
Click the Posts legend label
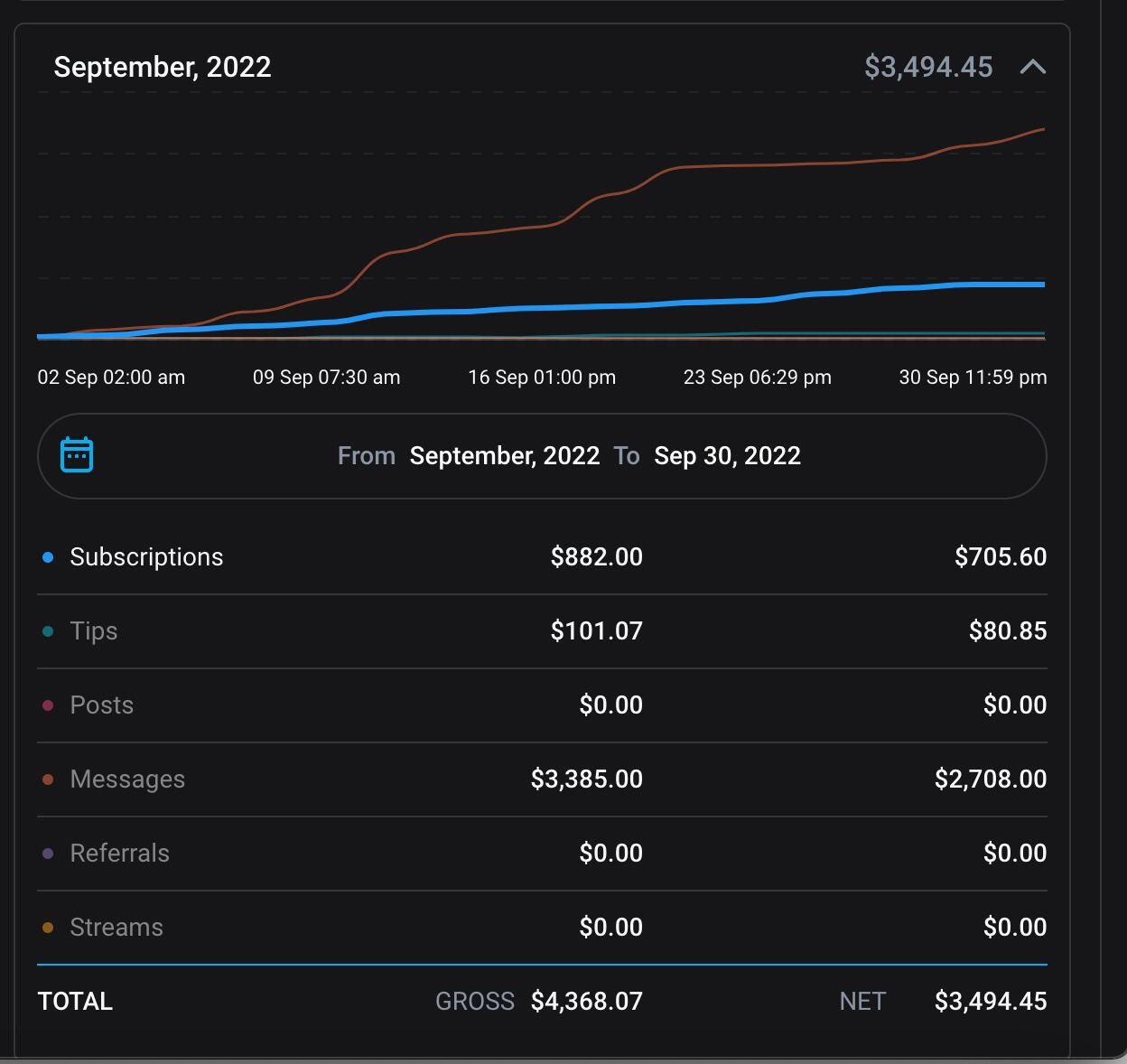pyautogui.click(x=101, y=705)
